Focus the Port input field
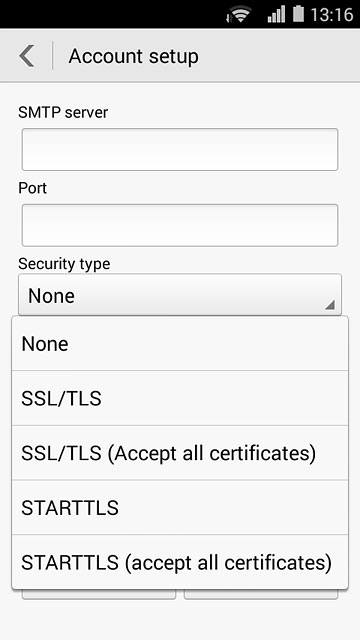 coord(180,225)
